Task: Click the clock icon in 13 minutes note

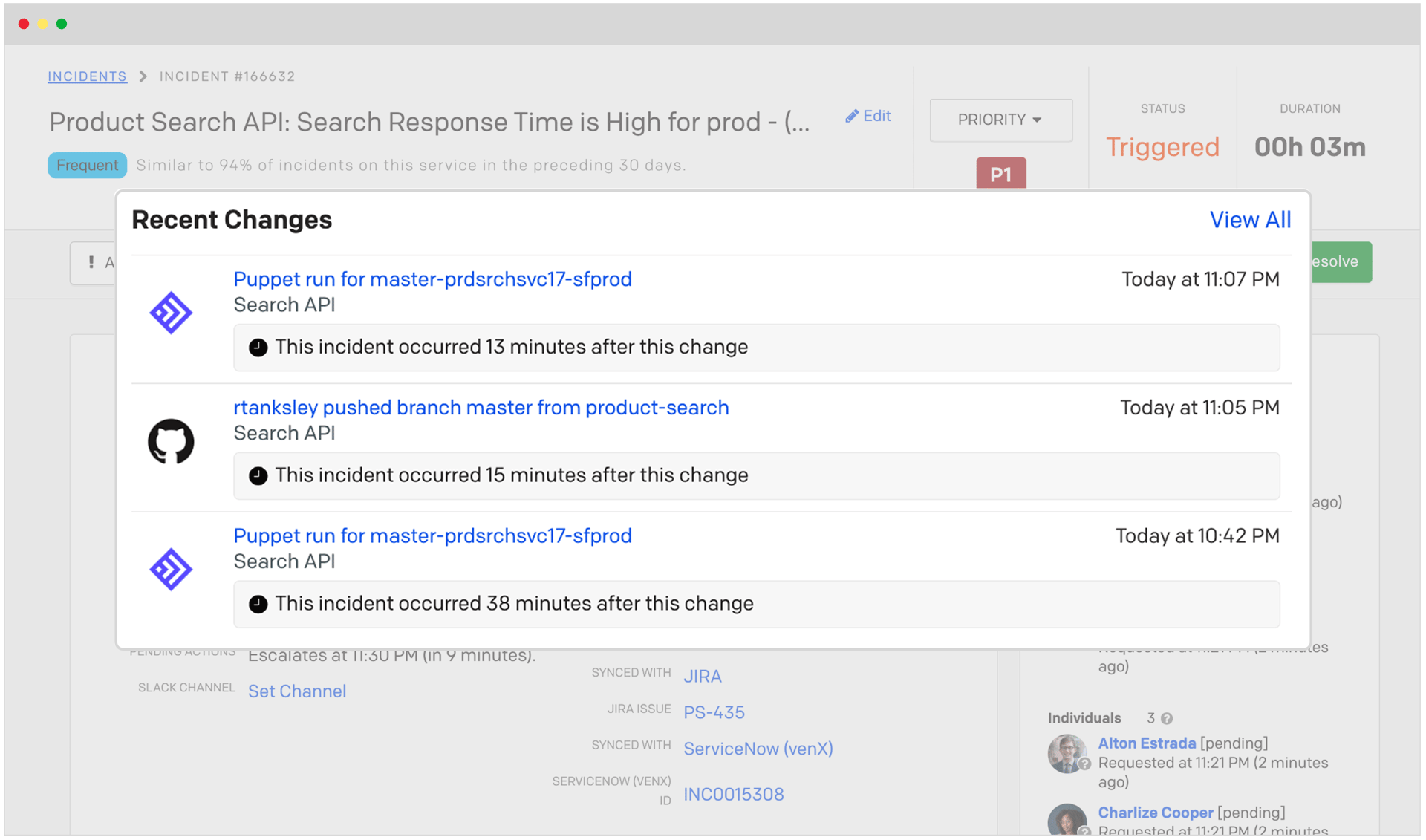Action: point(258,348)
